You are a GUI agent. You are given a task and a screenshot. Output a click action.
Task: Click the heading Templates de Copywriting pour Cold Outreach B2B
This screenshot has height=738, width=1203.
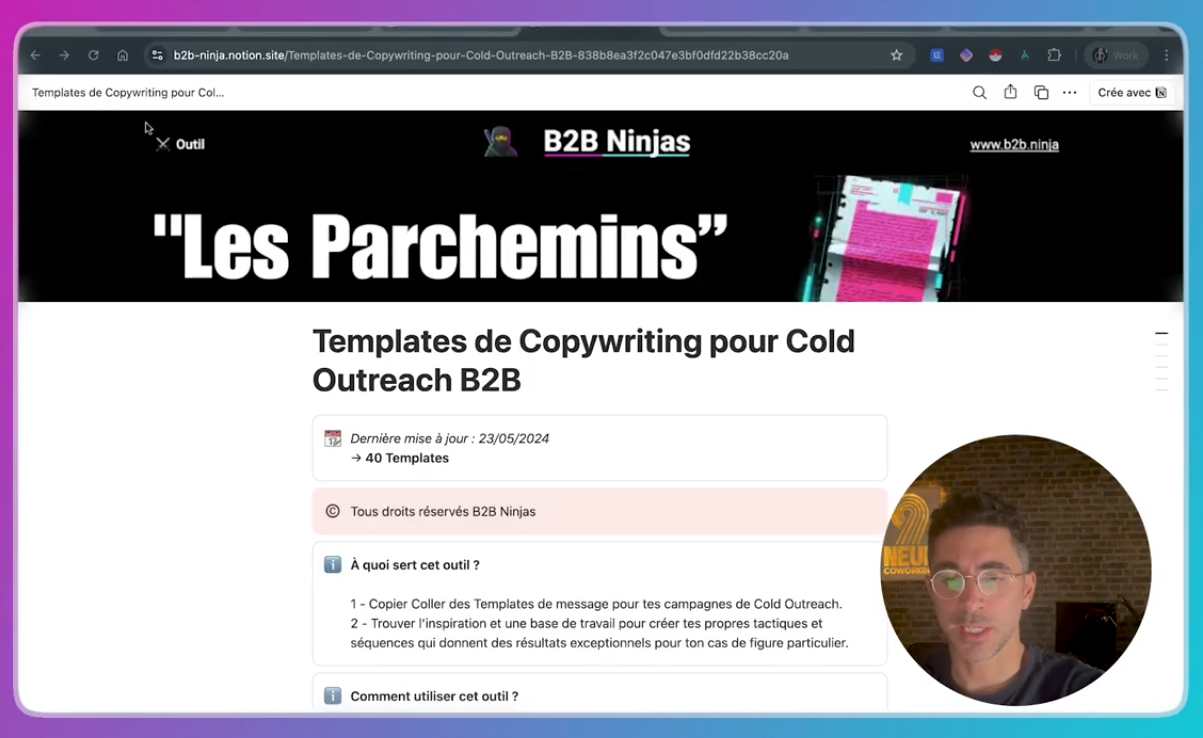coord(583,360)
